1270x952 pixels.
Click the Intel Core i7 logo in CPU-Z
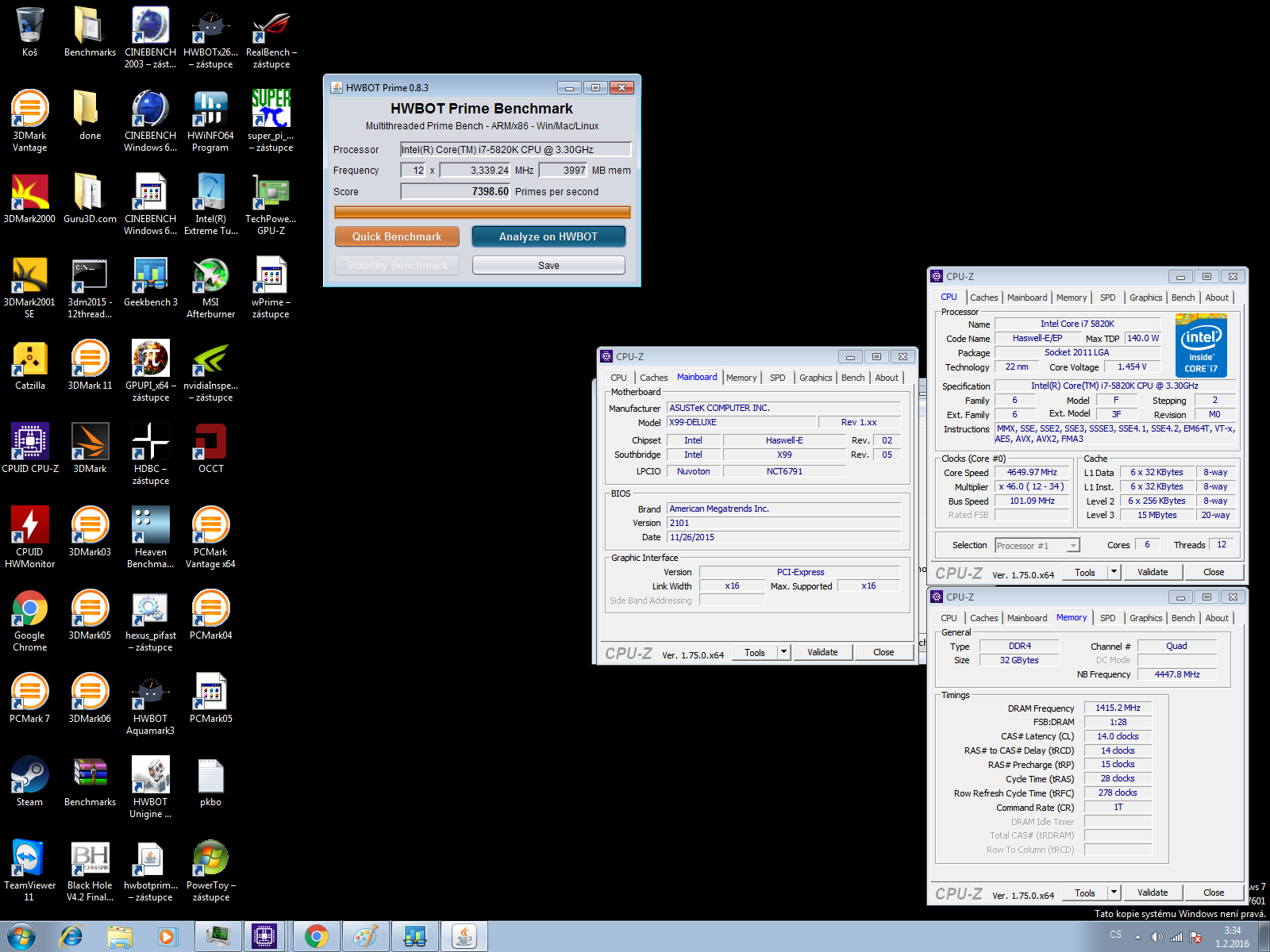1201,345
